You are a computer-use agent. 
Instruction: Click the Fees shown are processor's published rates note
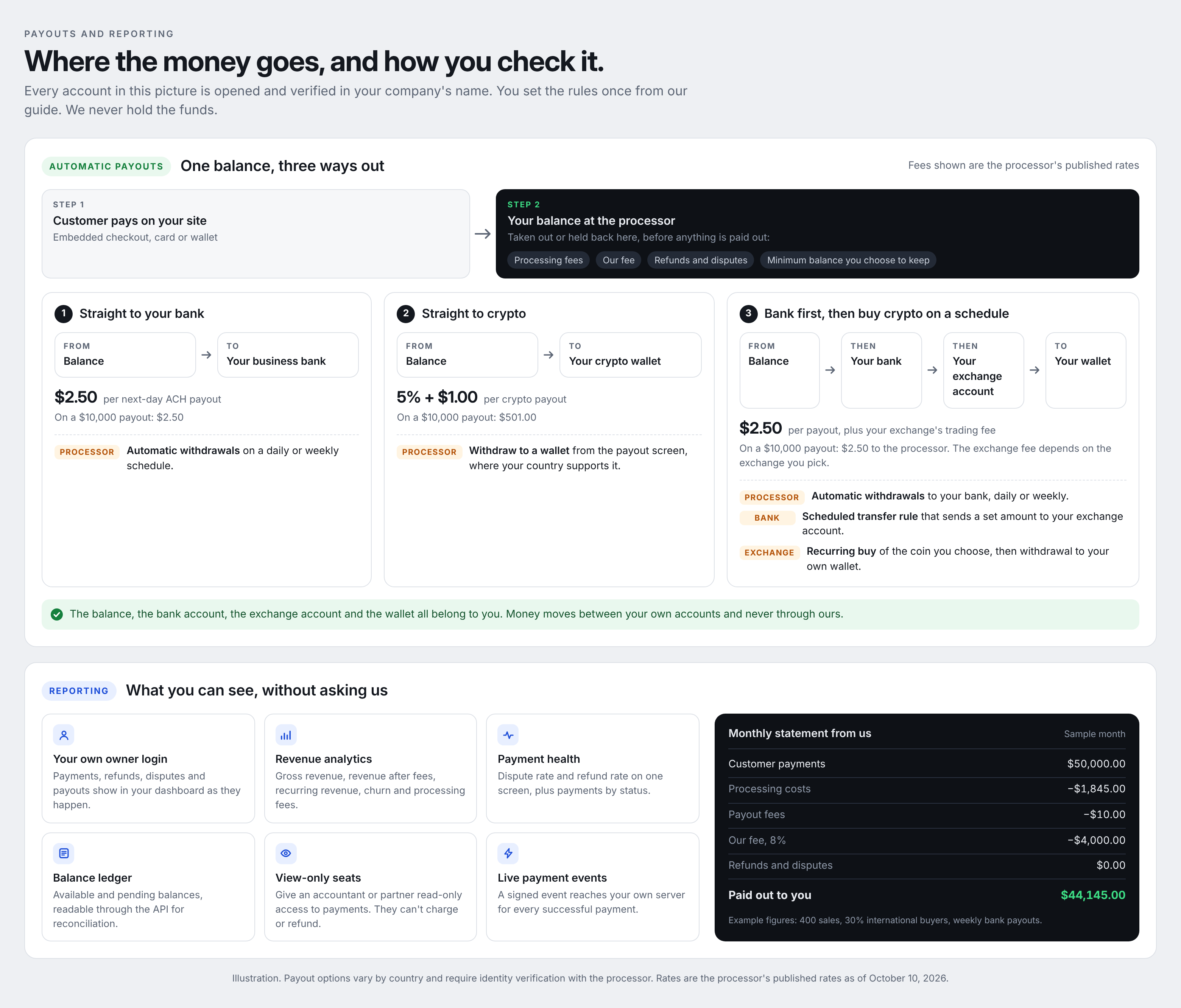click(1023, 166)
